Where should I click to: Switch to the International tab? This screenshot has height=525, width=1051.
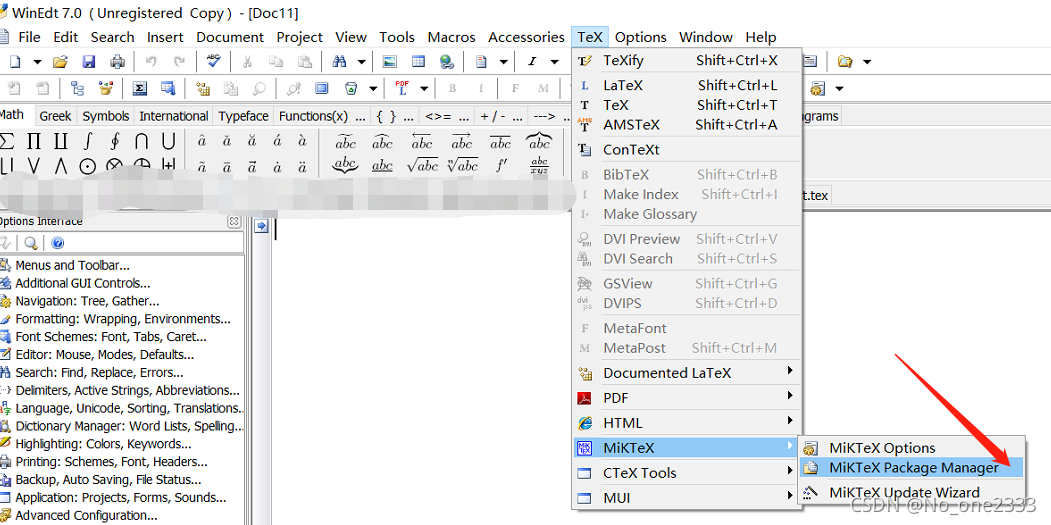(x=174, y=116)
